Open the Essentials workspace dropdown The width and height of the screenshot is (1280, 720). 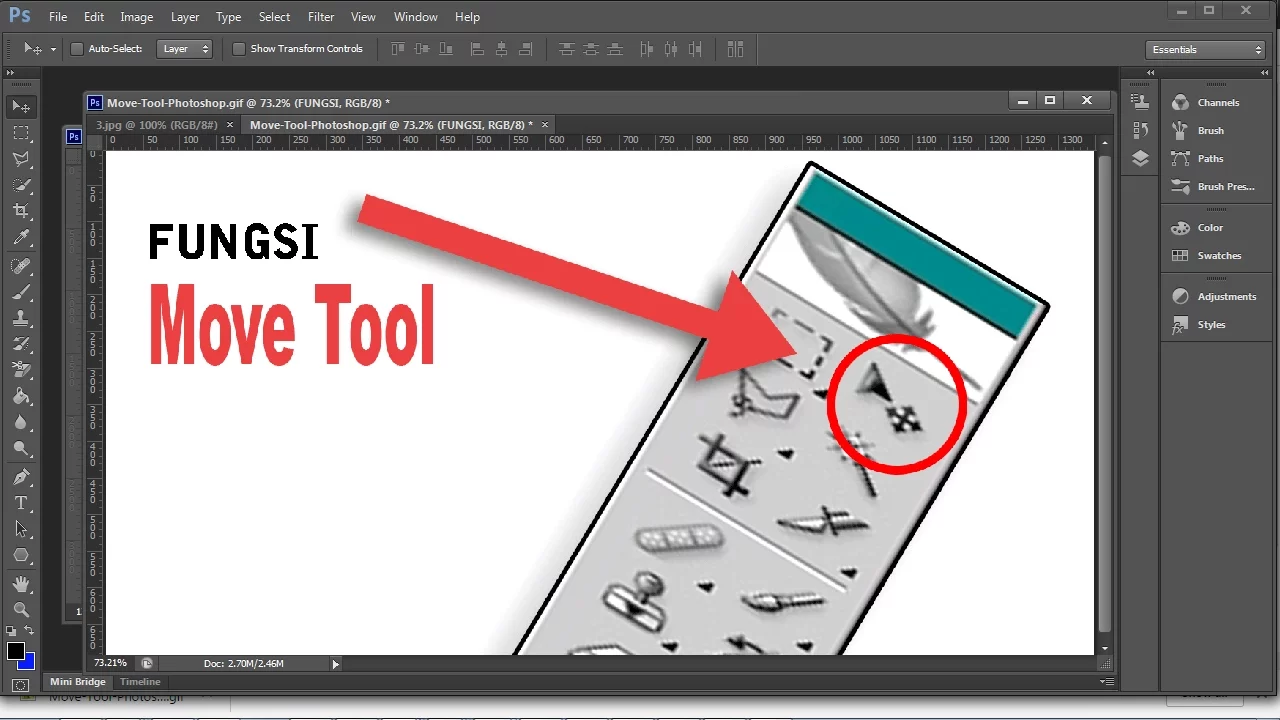1207,49
